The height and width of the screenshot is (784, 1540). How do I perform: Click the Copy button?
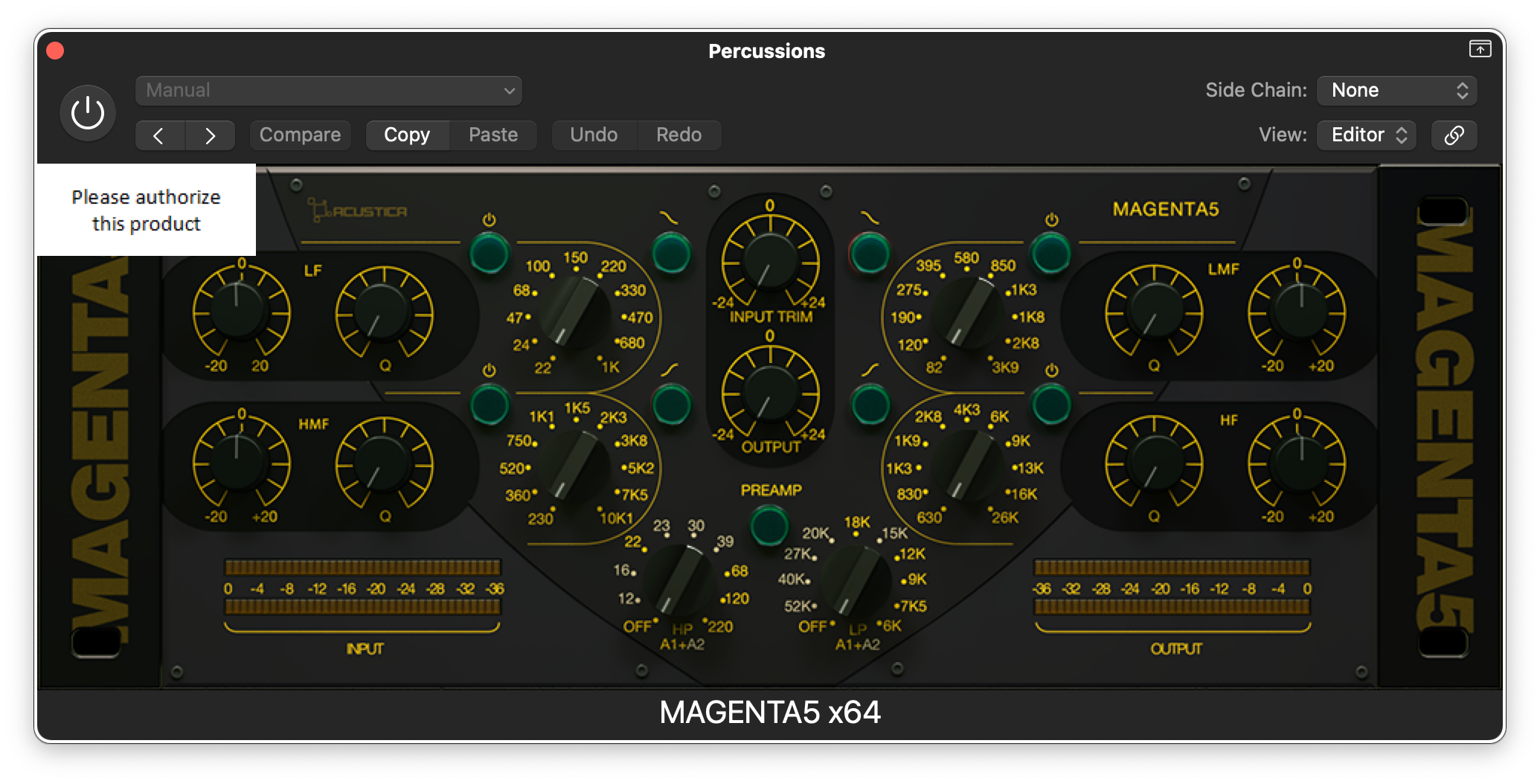(407, 135)
